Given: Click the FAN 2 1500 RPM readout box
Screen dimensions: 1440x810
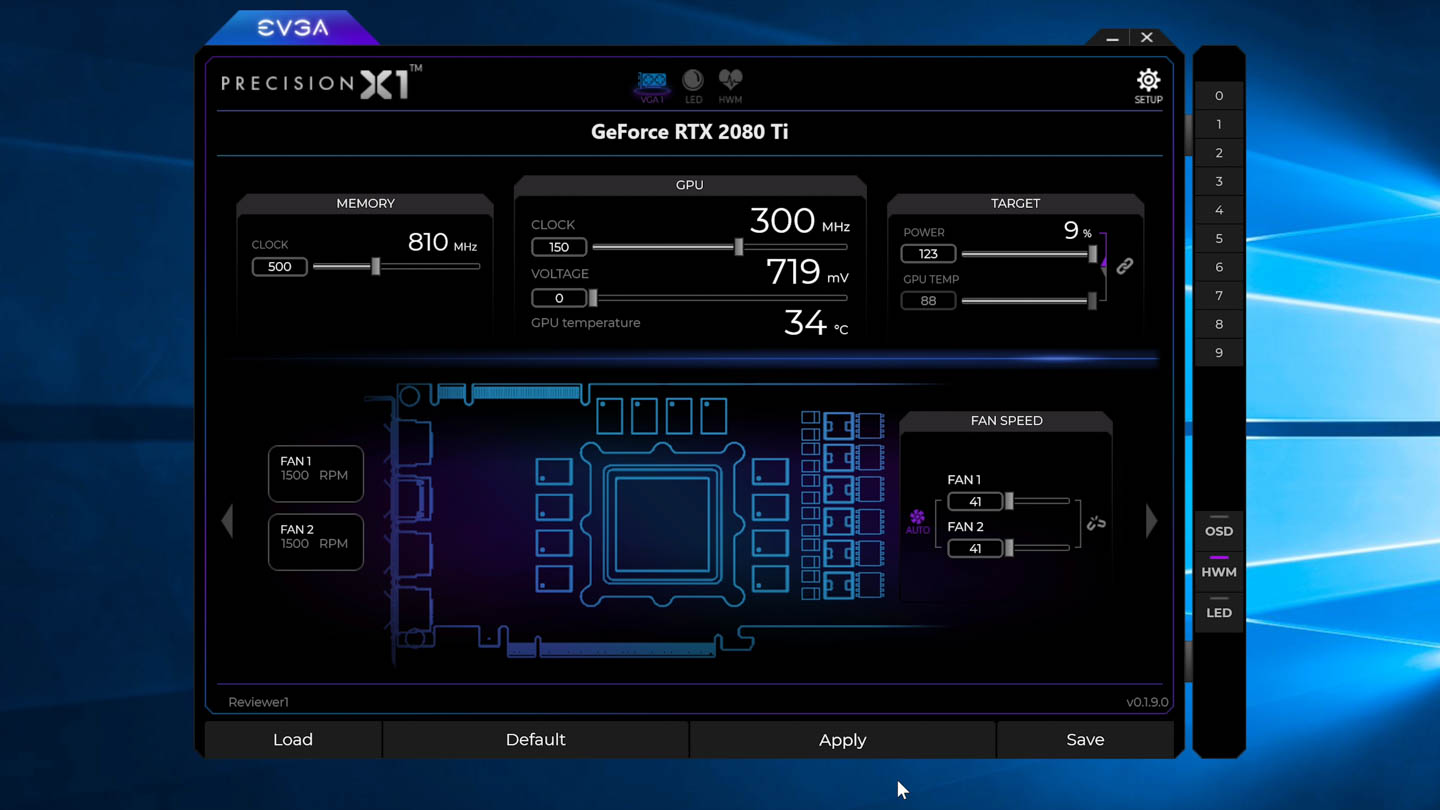Looking at the screenshot, I should (316, 542).
